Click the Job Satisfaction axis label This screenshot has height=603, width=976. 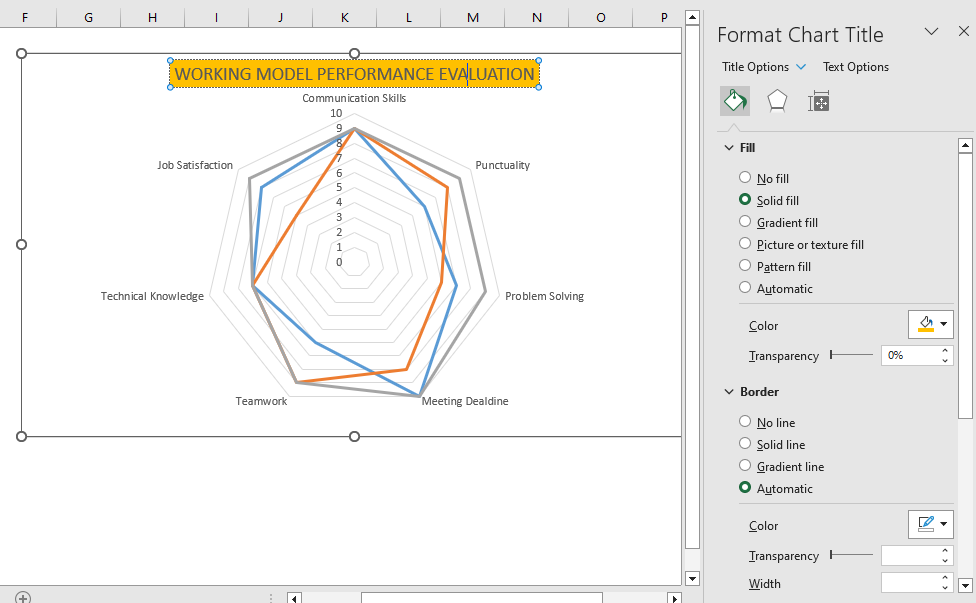(x=195, y=165)
